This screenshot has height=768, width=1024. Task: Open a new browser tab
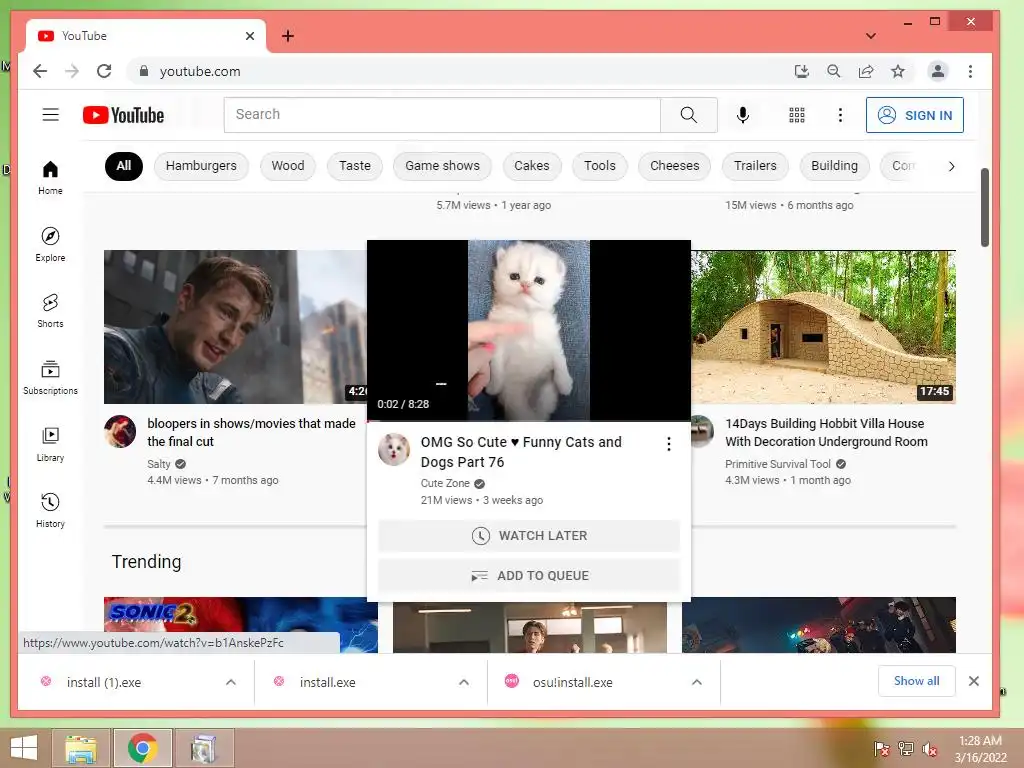(x=288, y=36)
